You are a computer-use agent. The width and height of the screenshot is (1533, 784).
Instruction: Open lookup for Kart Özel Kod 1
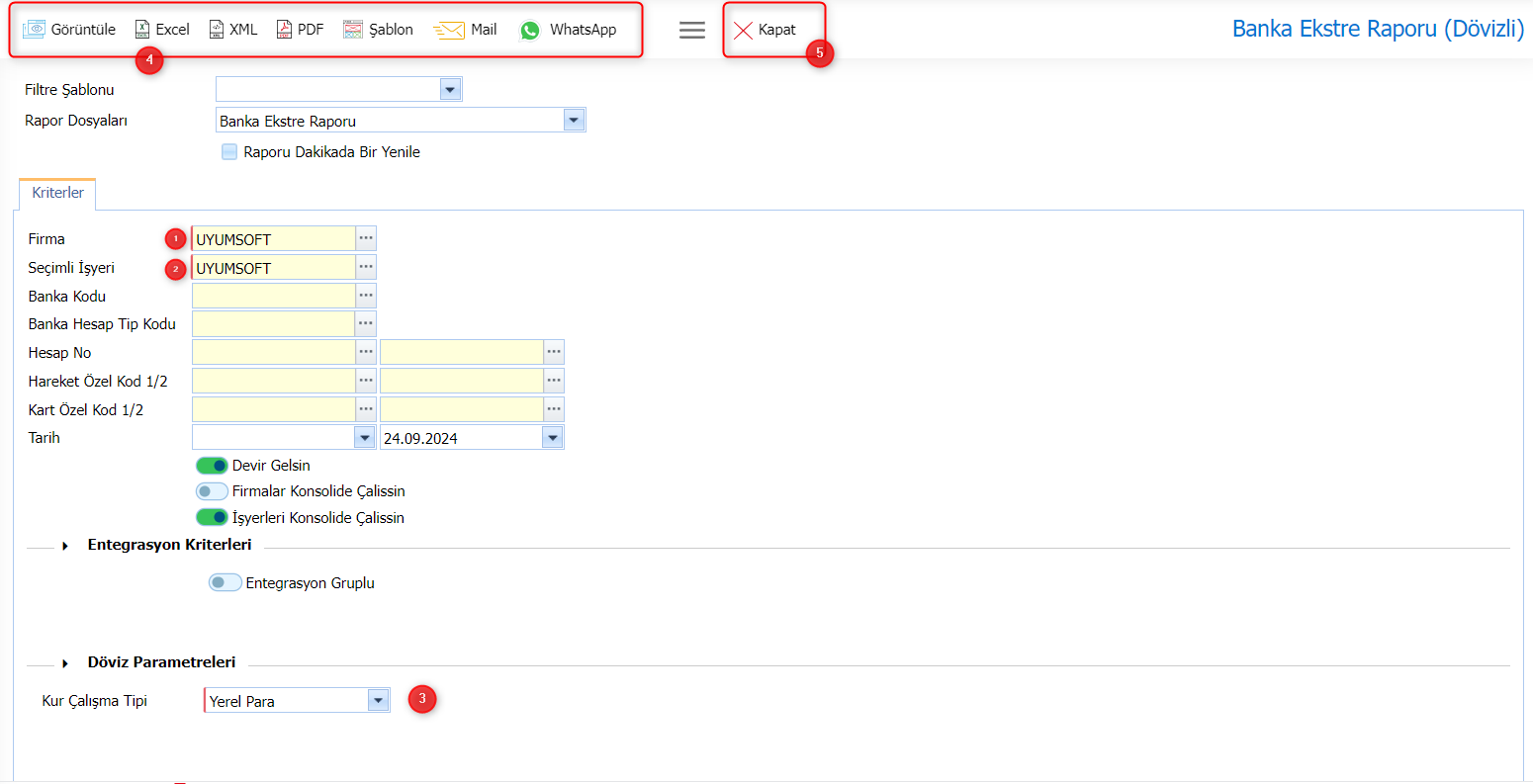coord(366,409)
